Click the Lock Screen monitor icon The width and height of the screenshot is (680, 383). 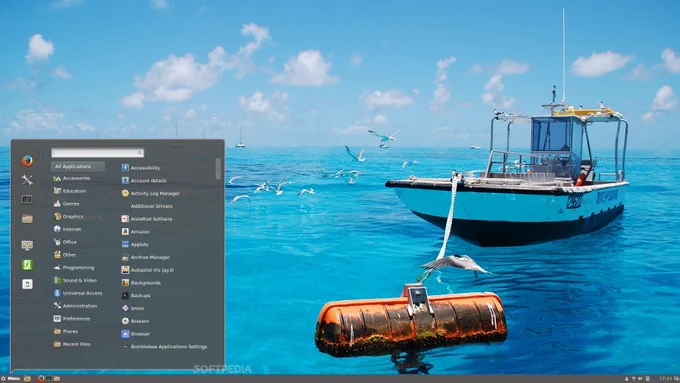tap(27, 246)
